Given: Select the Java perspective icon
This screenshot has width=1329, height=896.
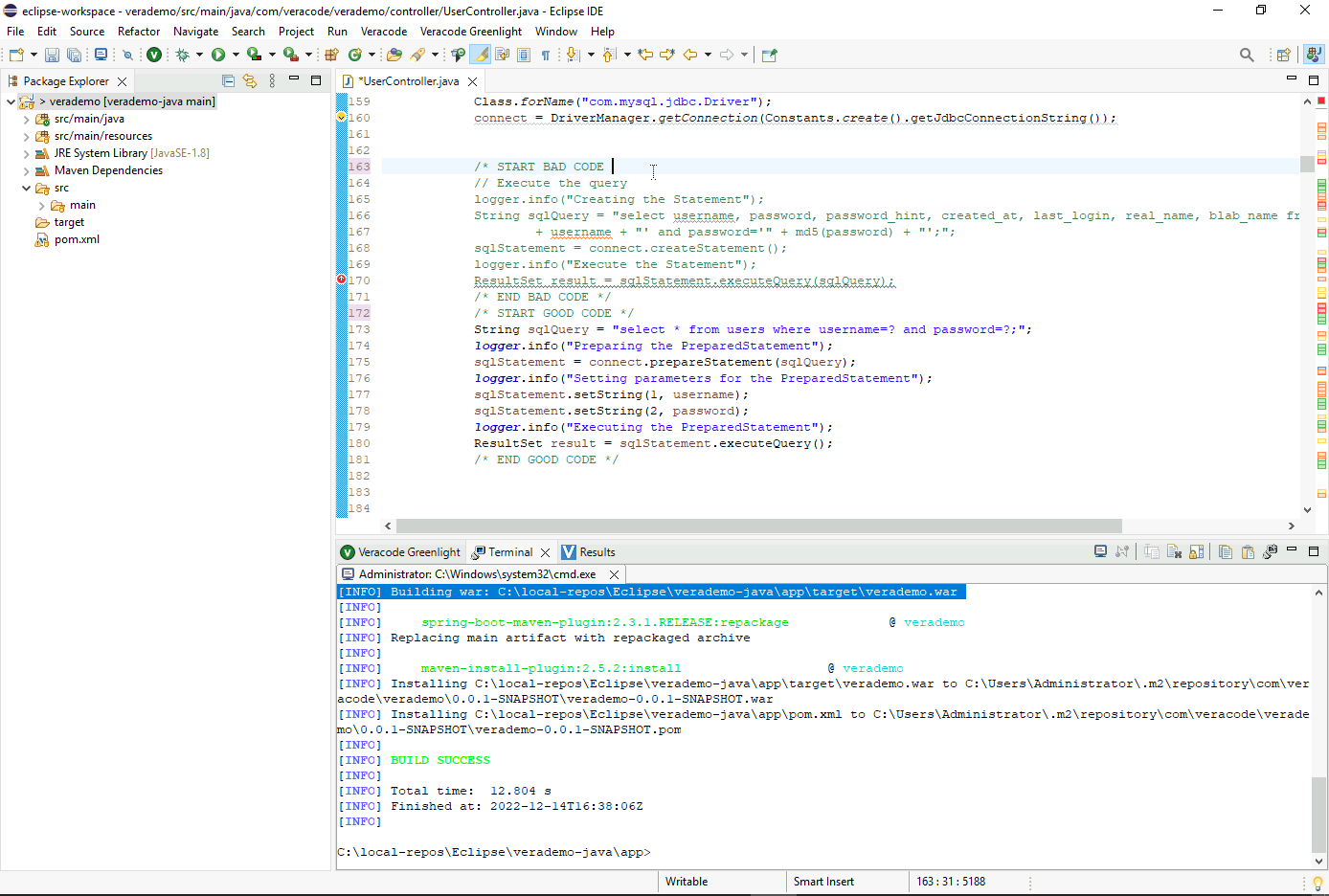Looking at the screenshot, I should point(1314,55).
